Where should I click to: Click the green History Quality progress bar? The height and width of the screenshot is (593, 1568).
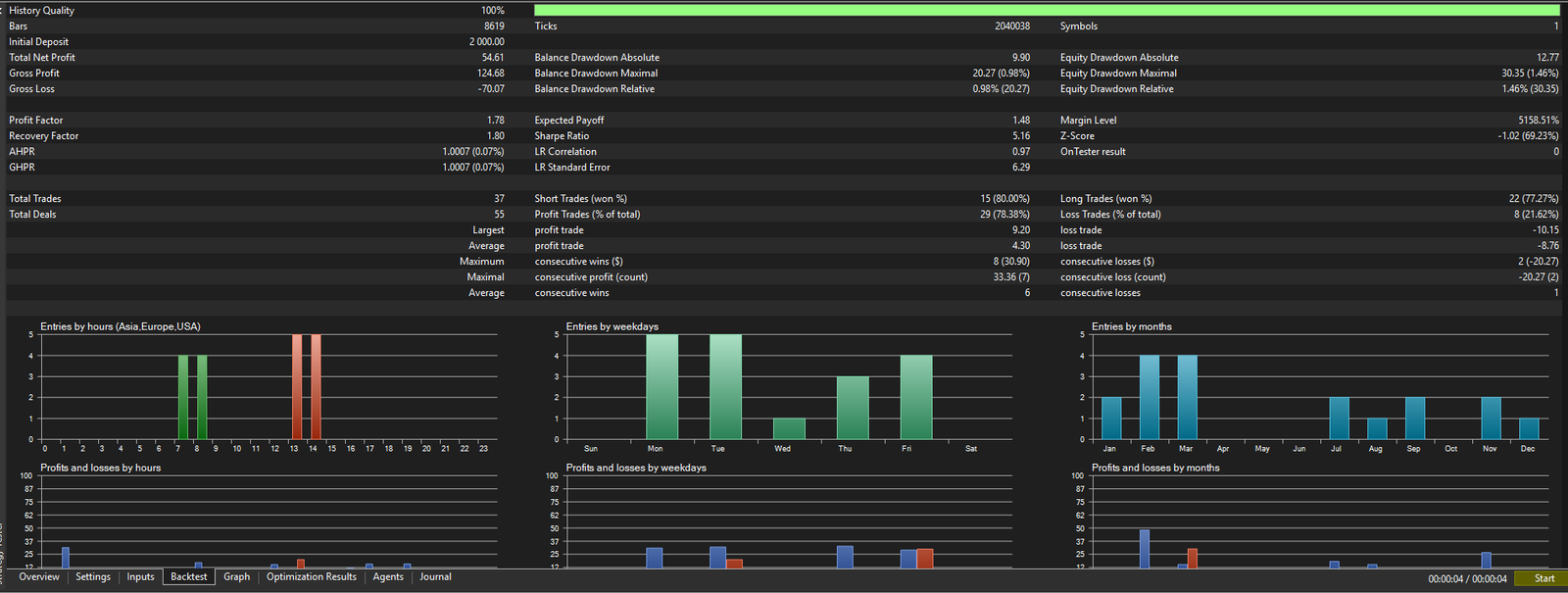coord(1046,11)
